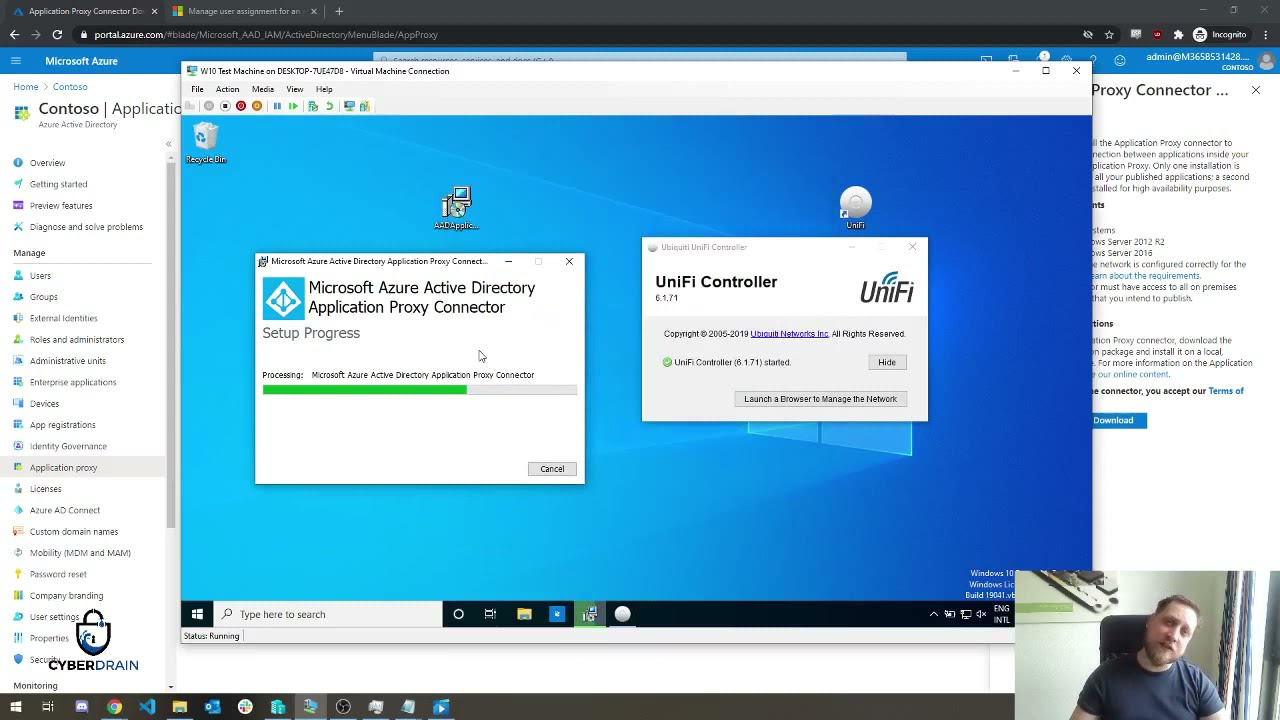The width and height of the screenshot is (1280, 720).
Task: Select the AADApplicationProxy installer desktop icon
Action: coord(456,208)
